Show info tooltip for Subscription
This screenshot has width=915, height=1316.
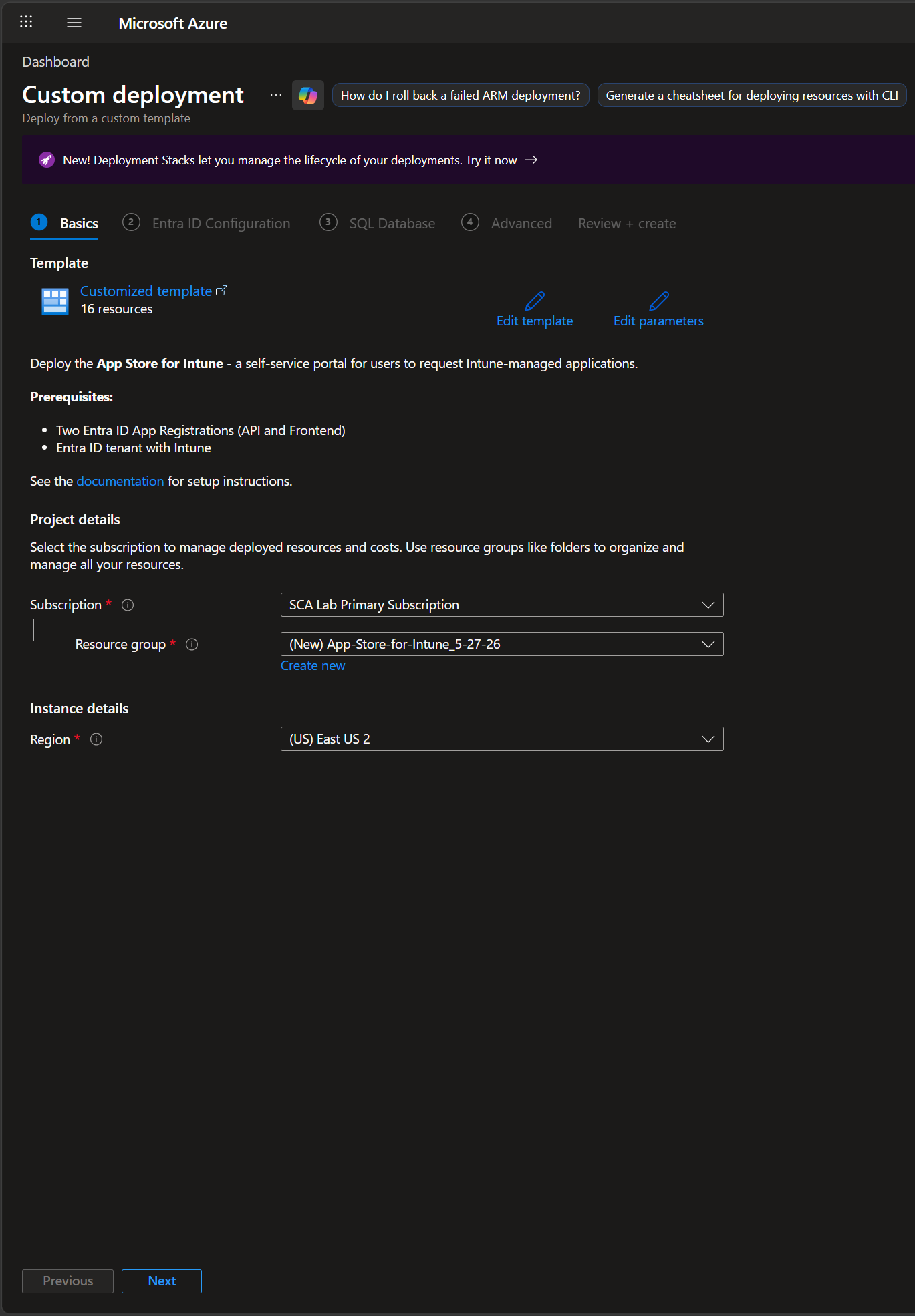point(128,605)
